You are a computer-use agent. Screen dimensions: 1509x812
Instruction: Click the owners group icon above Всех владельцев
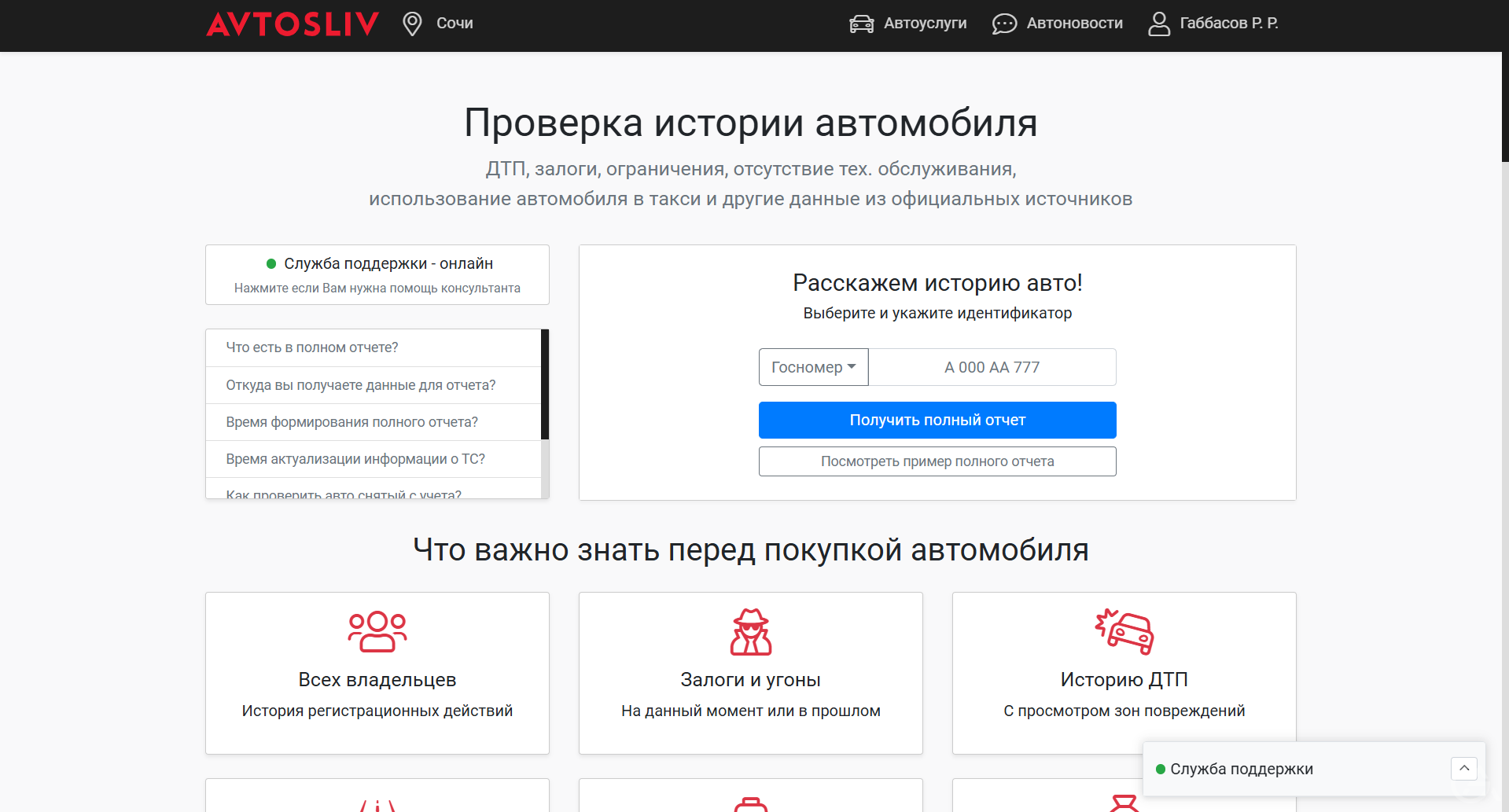pyautogui.click(x=377, y=630)
